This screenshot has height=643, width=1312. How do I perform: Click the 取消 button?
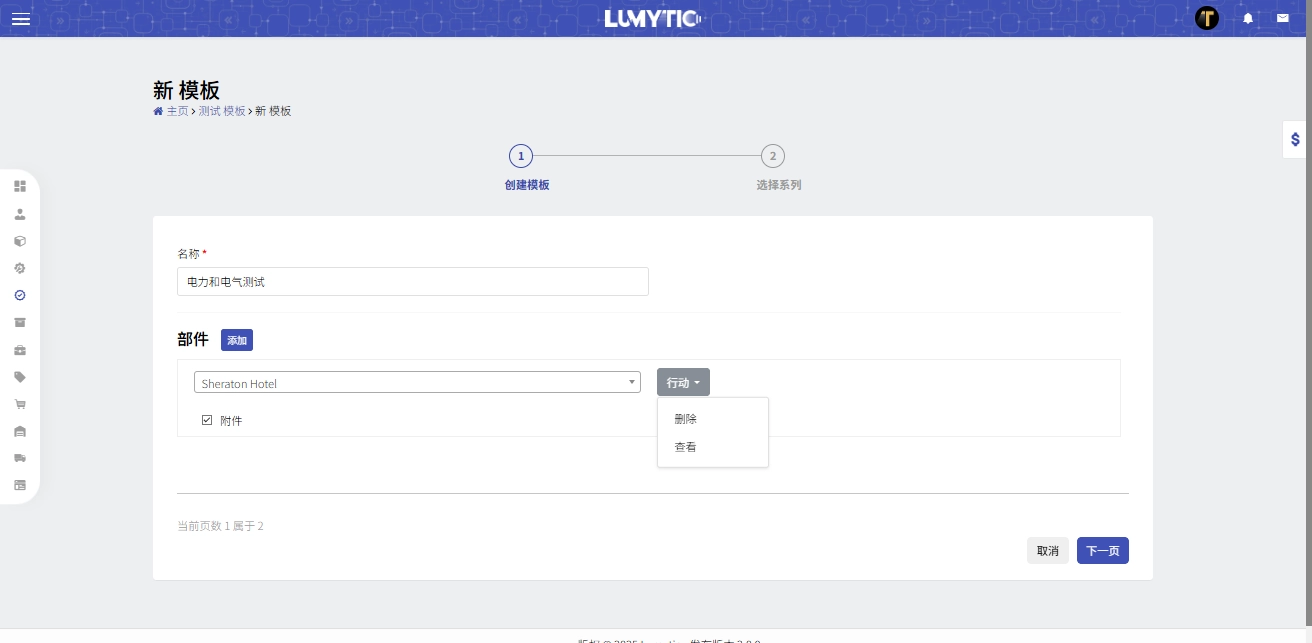click(x=1047, y=551)
